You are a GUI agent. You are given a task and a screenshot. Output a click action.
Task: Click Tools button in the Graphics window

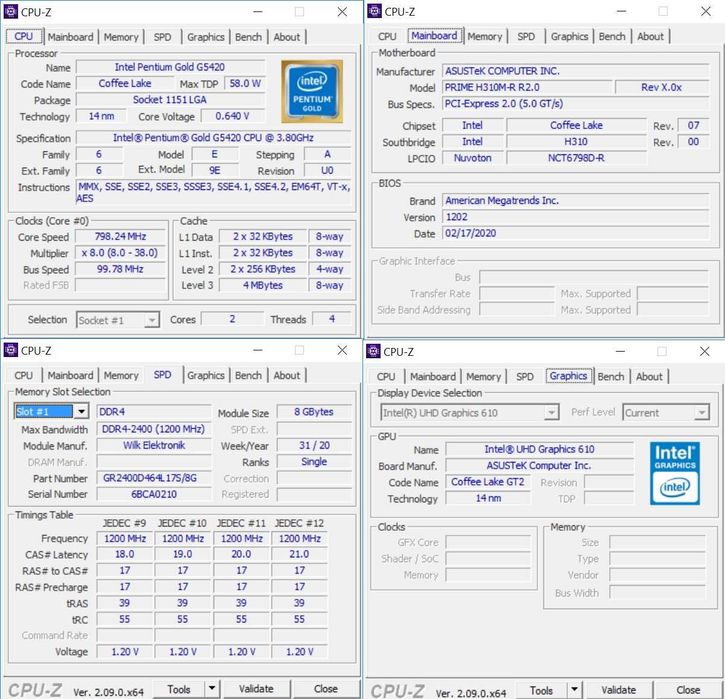click(x=541, y=690)
